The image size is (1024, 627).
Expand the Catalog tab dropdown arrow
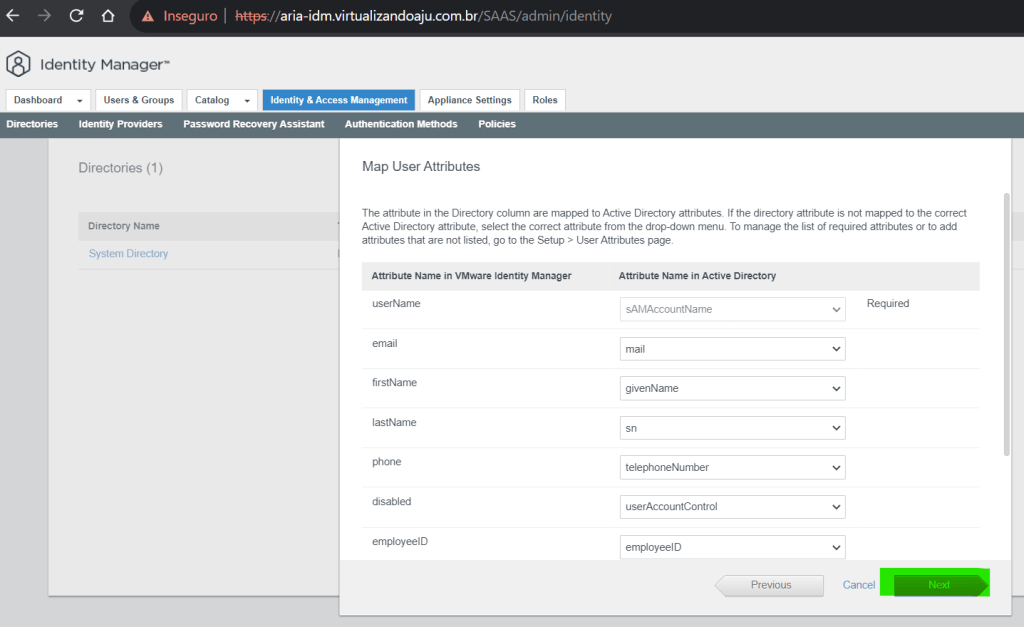[x=245, y=101]
